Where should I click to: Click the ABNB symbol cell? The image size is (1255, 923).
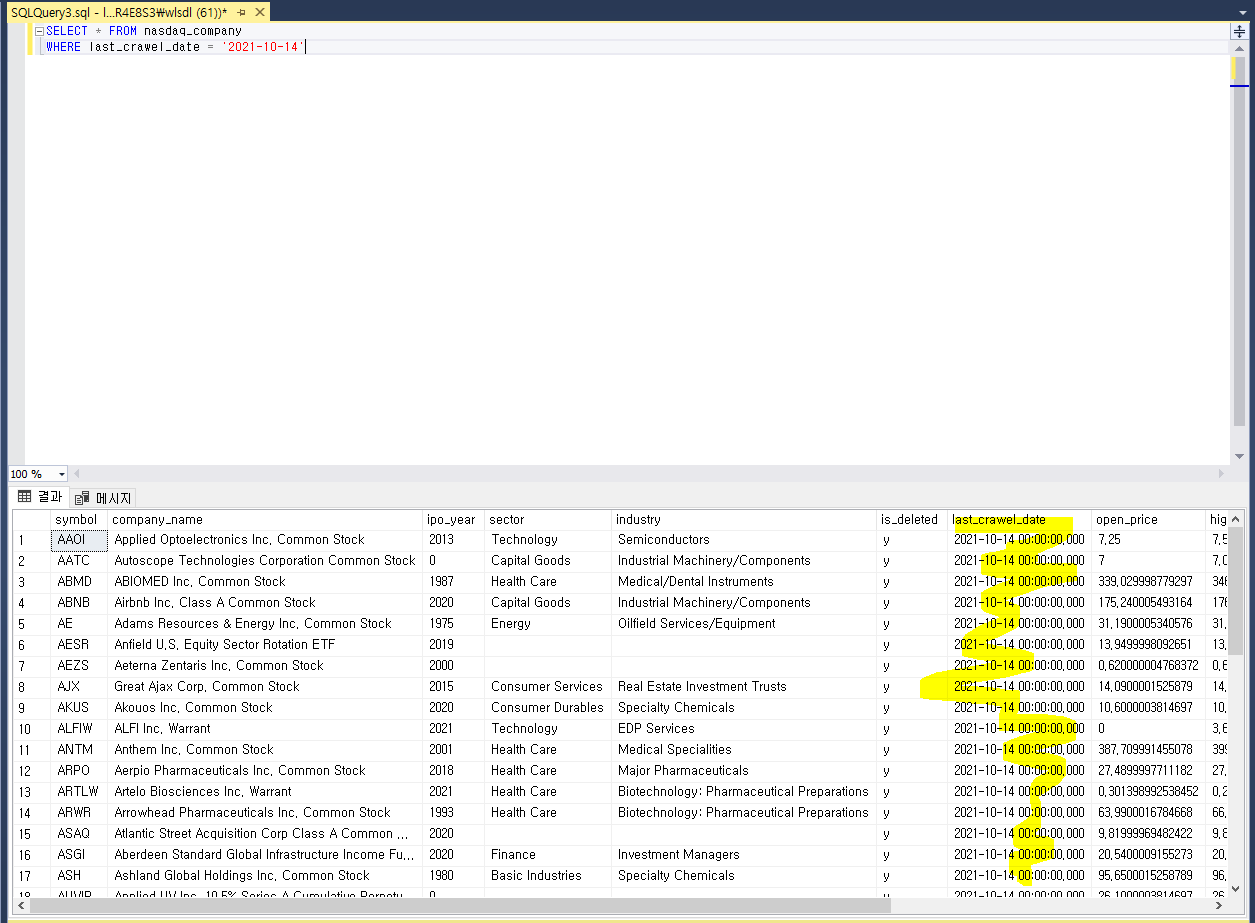click(79, 603)
